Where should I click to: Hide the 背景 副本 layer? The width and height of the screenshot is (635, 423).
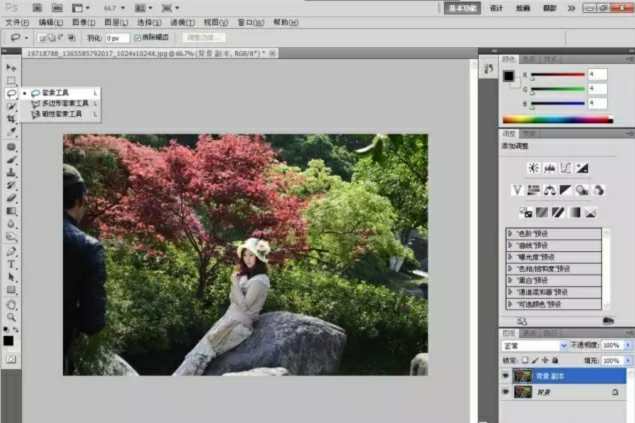[505, 376]
